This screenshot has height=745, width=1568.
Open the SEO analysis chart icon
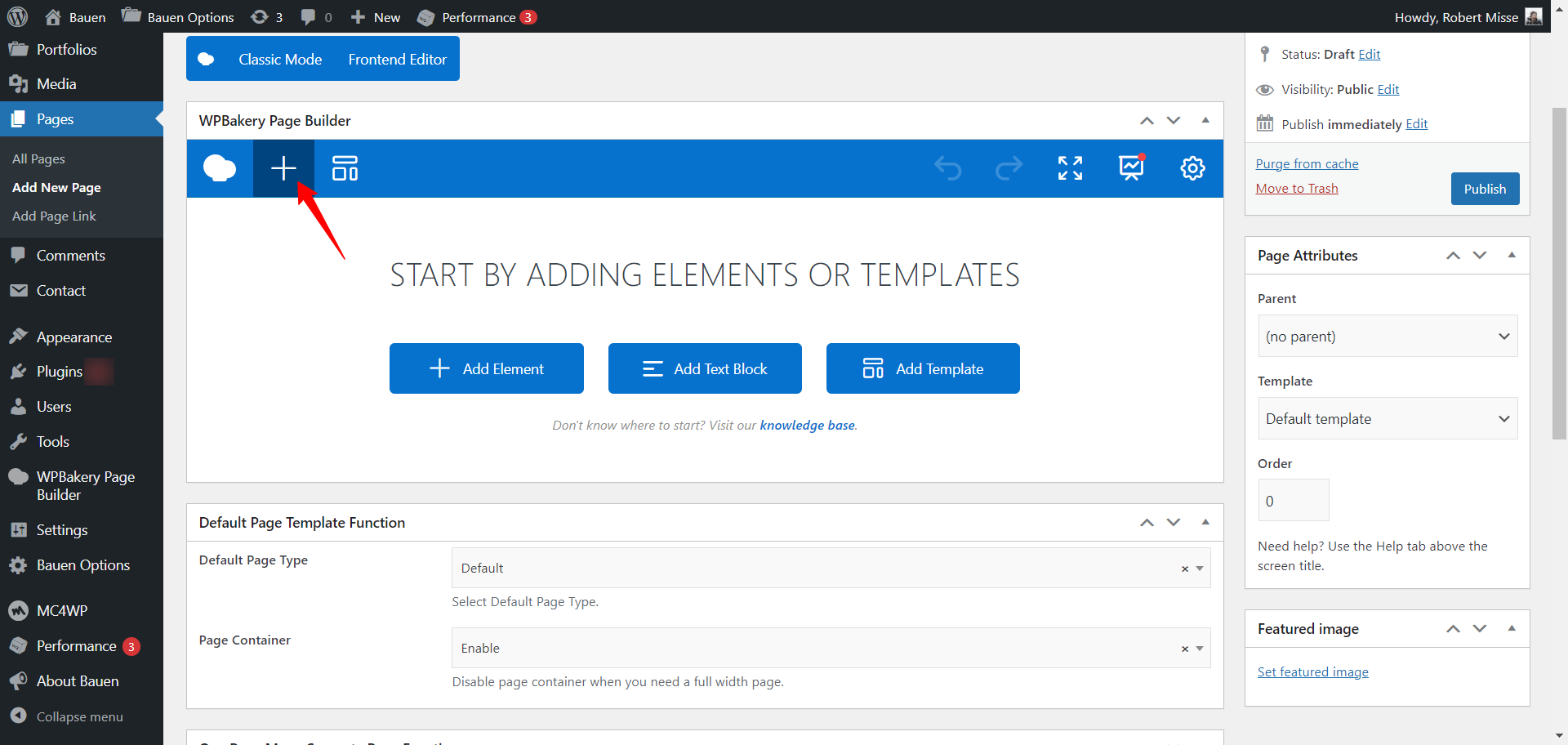click(1132, 167)
